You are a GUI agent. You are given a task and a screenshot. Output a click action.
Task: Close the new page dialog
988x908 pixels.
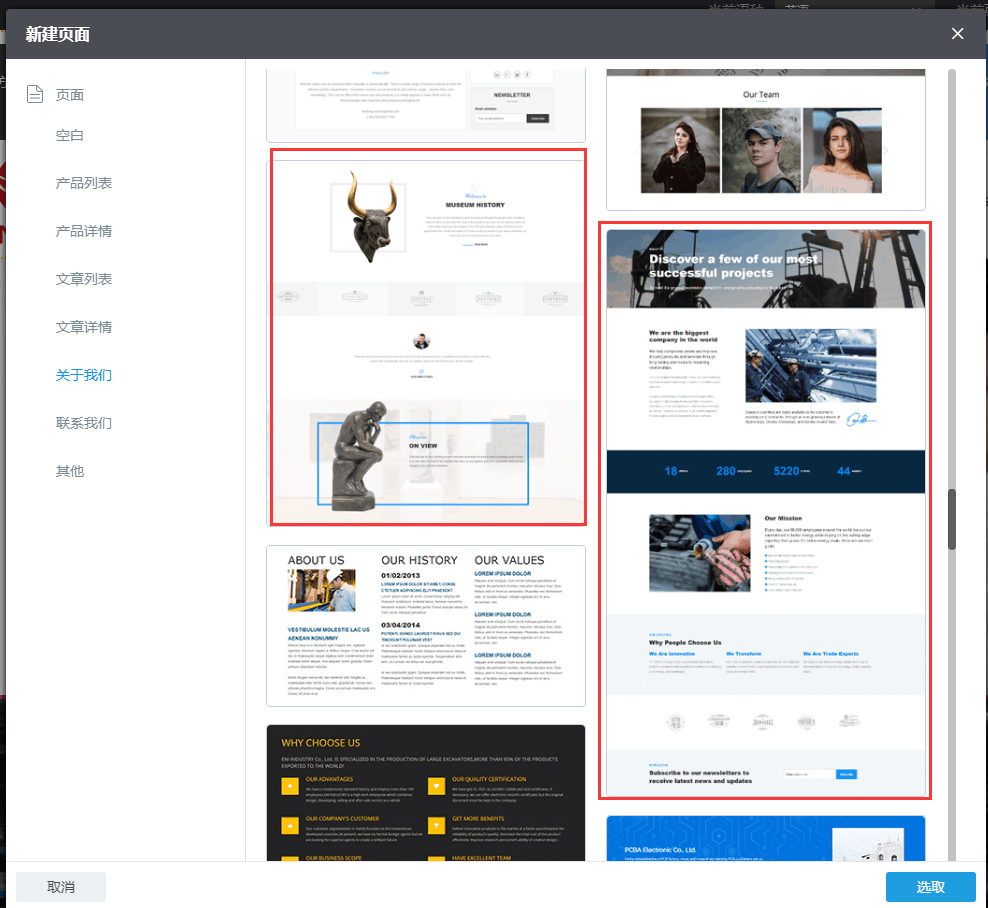[957, 34]
